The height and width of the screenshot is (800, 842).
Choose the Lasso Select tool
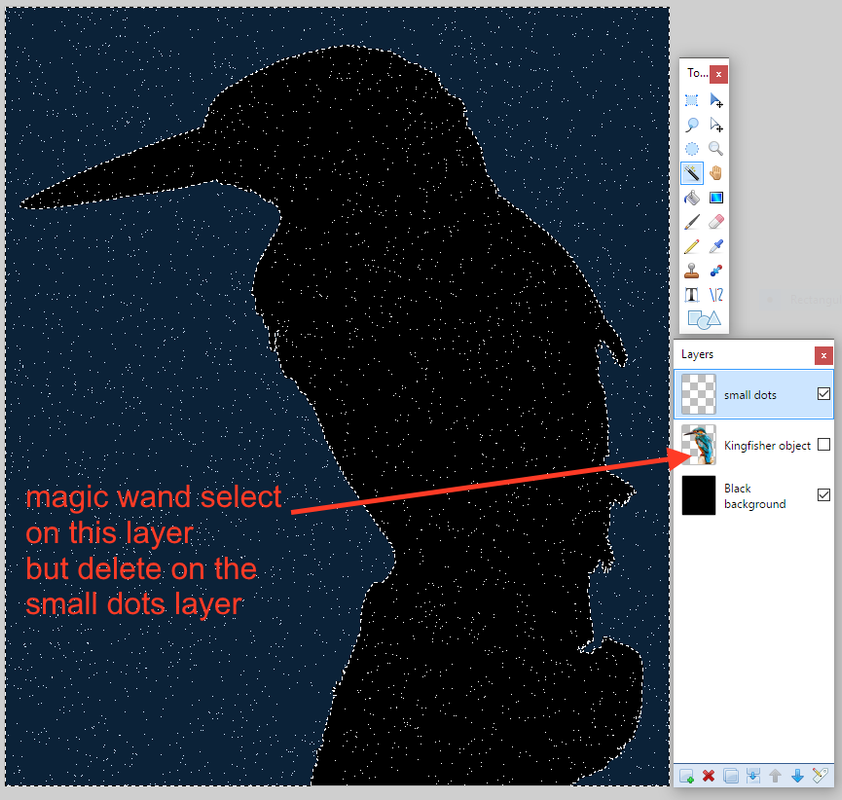[692, 125]
